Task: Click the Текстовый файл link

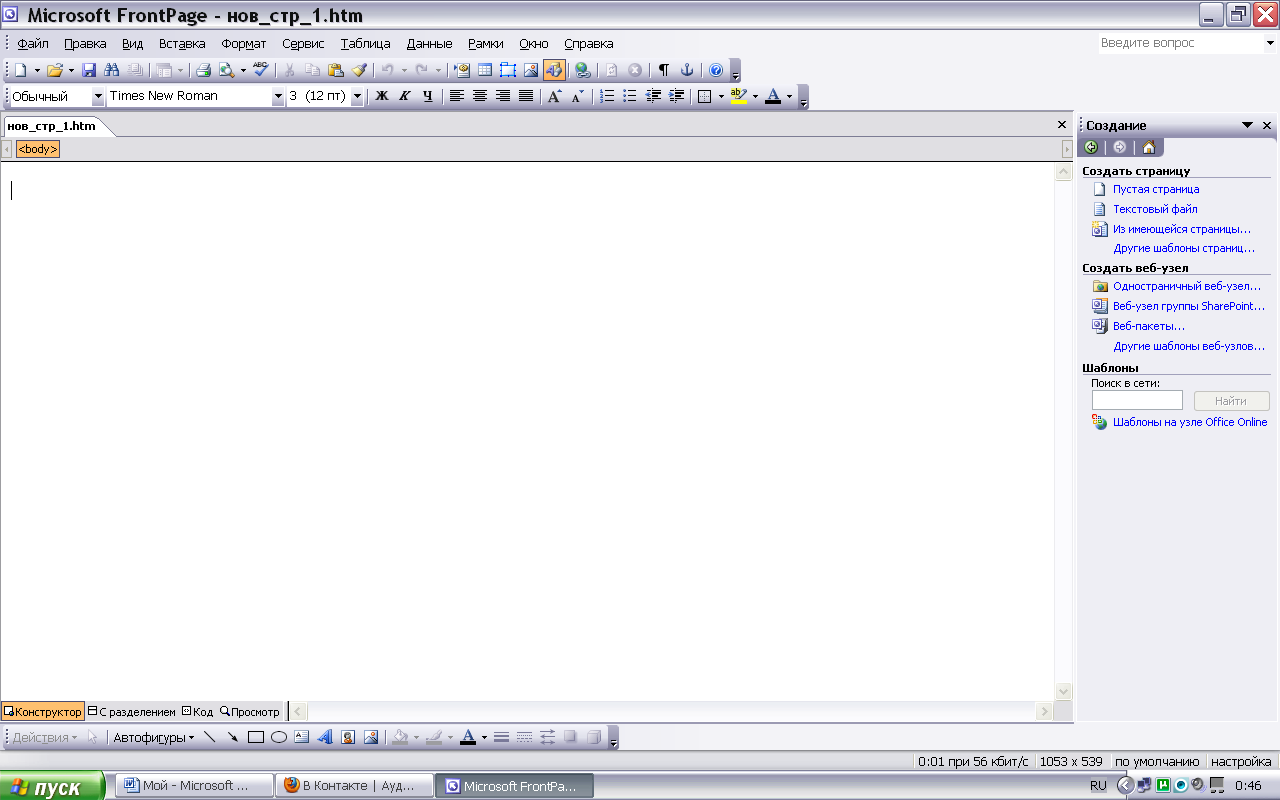Action: click(1155, 209)
